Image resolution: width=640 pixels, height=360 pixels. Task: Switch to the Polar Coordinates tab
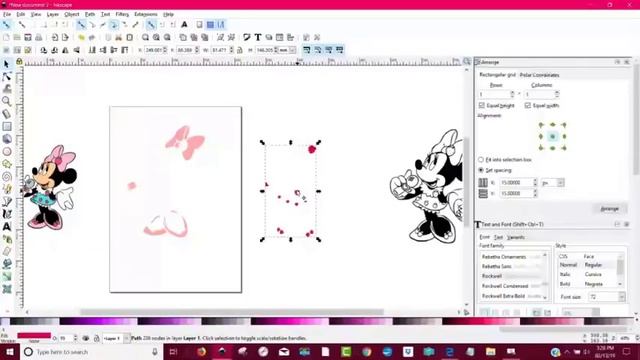click(539, 75)
